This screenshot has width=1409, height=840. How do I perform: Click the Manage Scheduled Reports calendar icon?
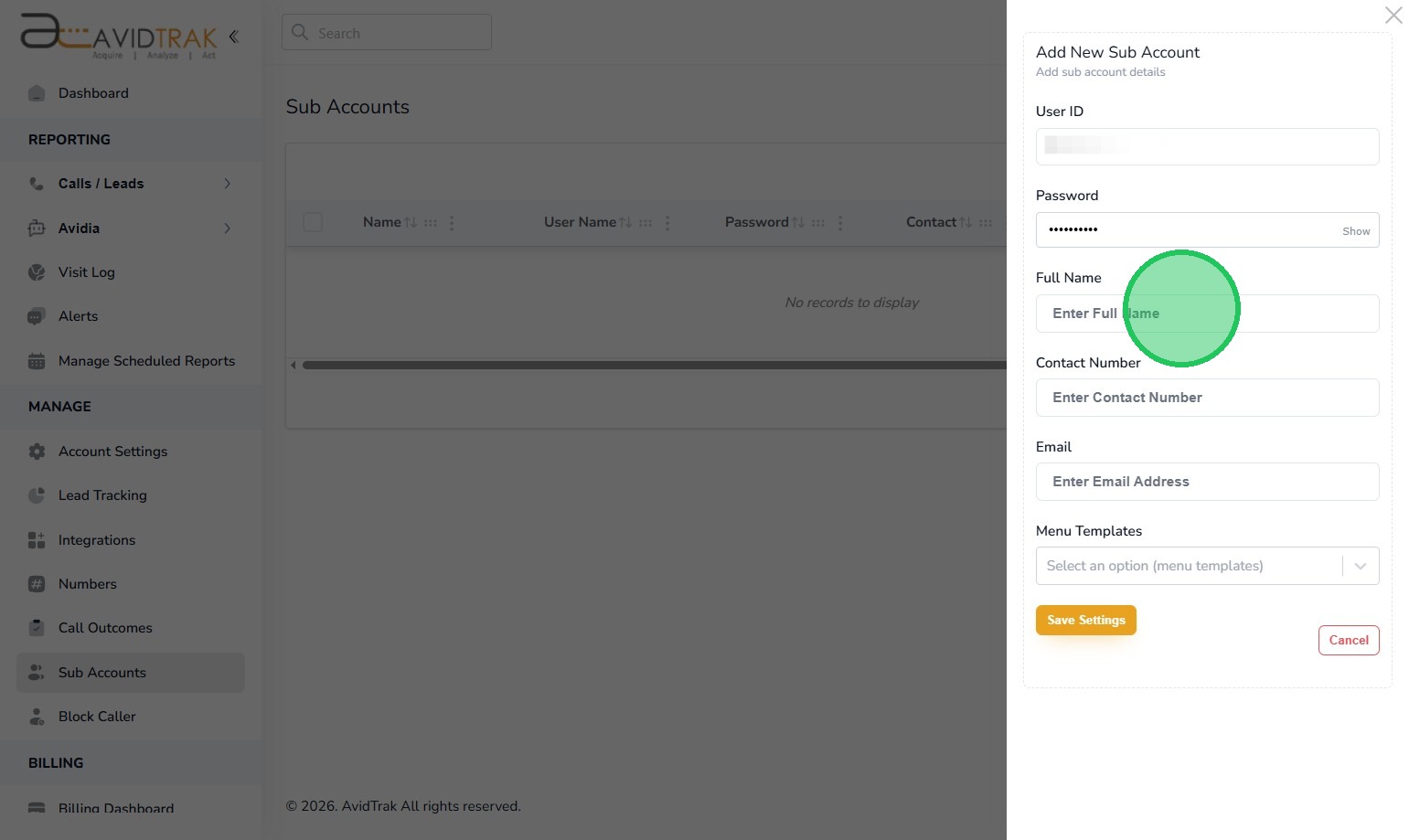37,361
